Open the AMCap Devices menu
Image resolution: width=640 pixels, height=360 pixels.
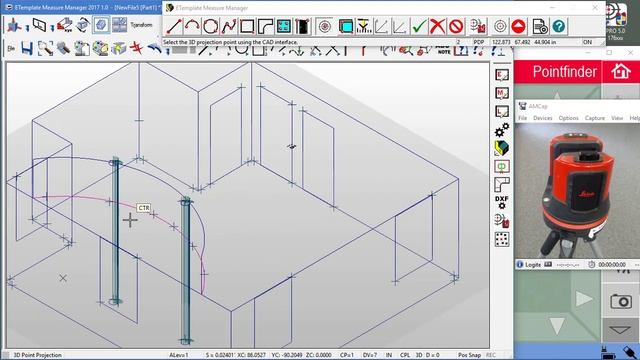click(542, 118)
